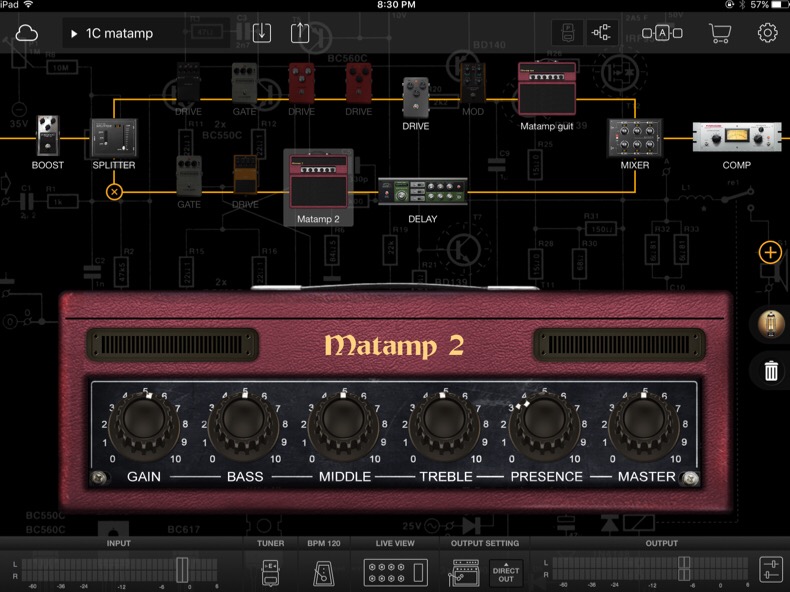Switch to dual signal path mode
790x592 pixels.
tap(601, 33)
